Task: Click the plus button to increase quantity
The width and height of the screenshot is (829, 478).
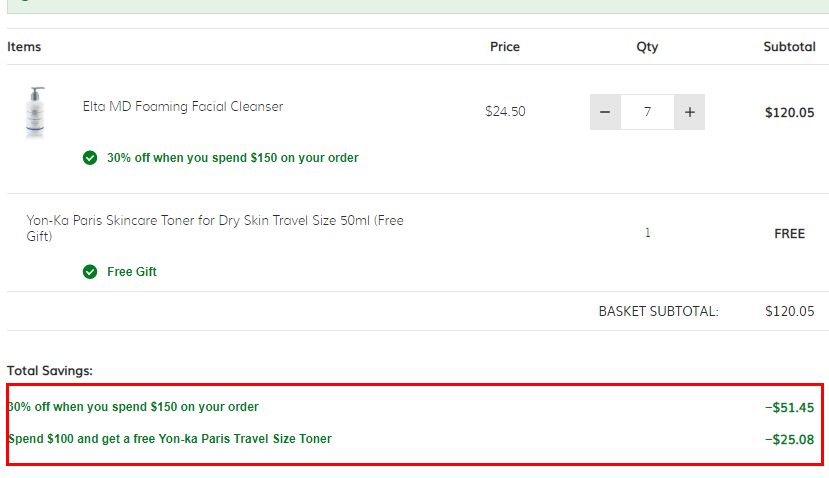Action: tap(689, 112)
